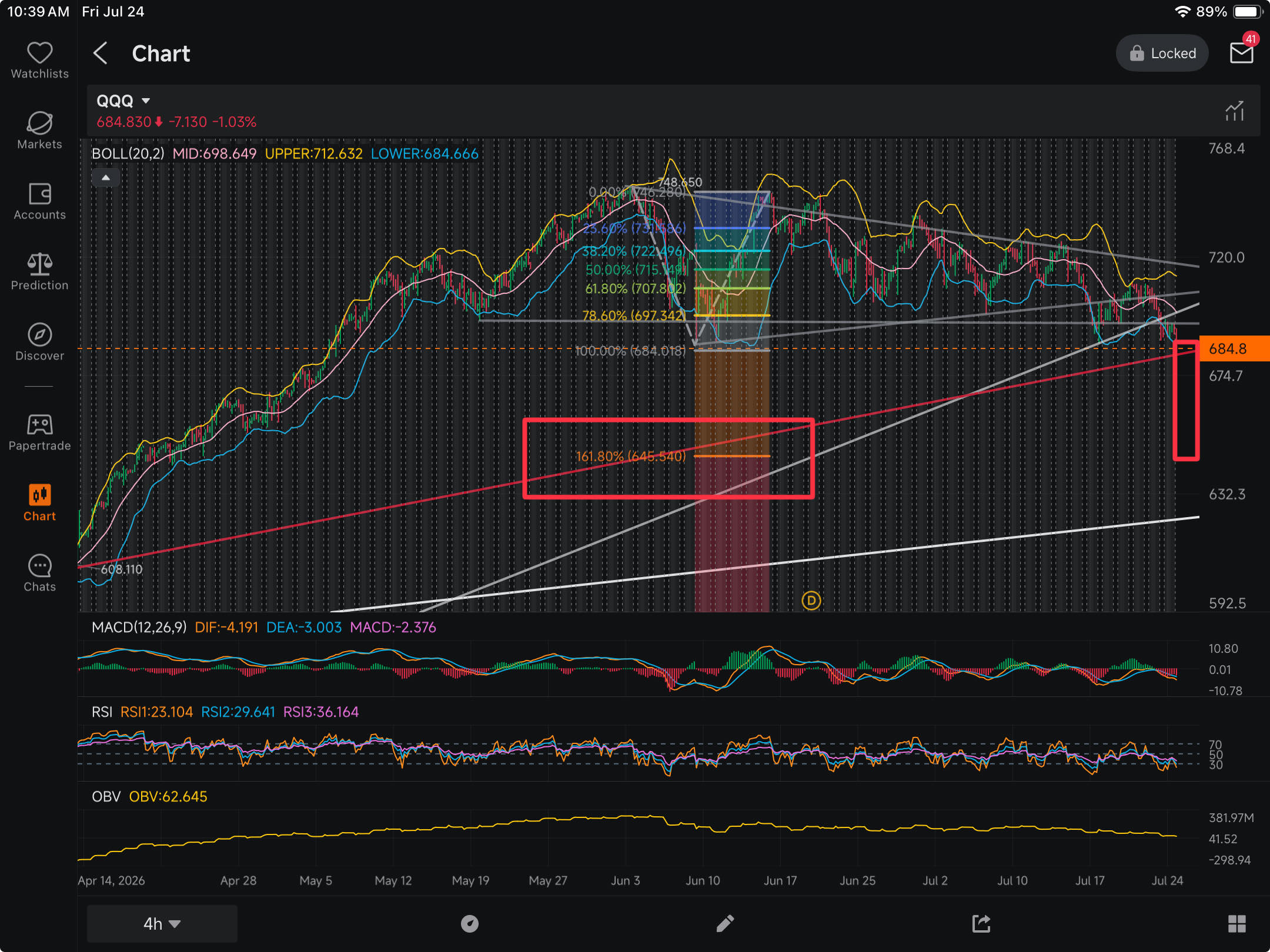Tap the 78.60% (697.342) Fibonacci level
Image resolution: width=1270 pixels, height=952 pixels.
click(x=634, y=316)
